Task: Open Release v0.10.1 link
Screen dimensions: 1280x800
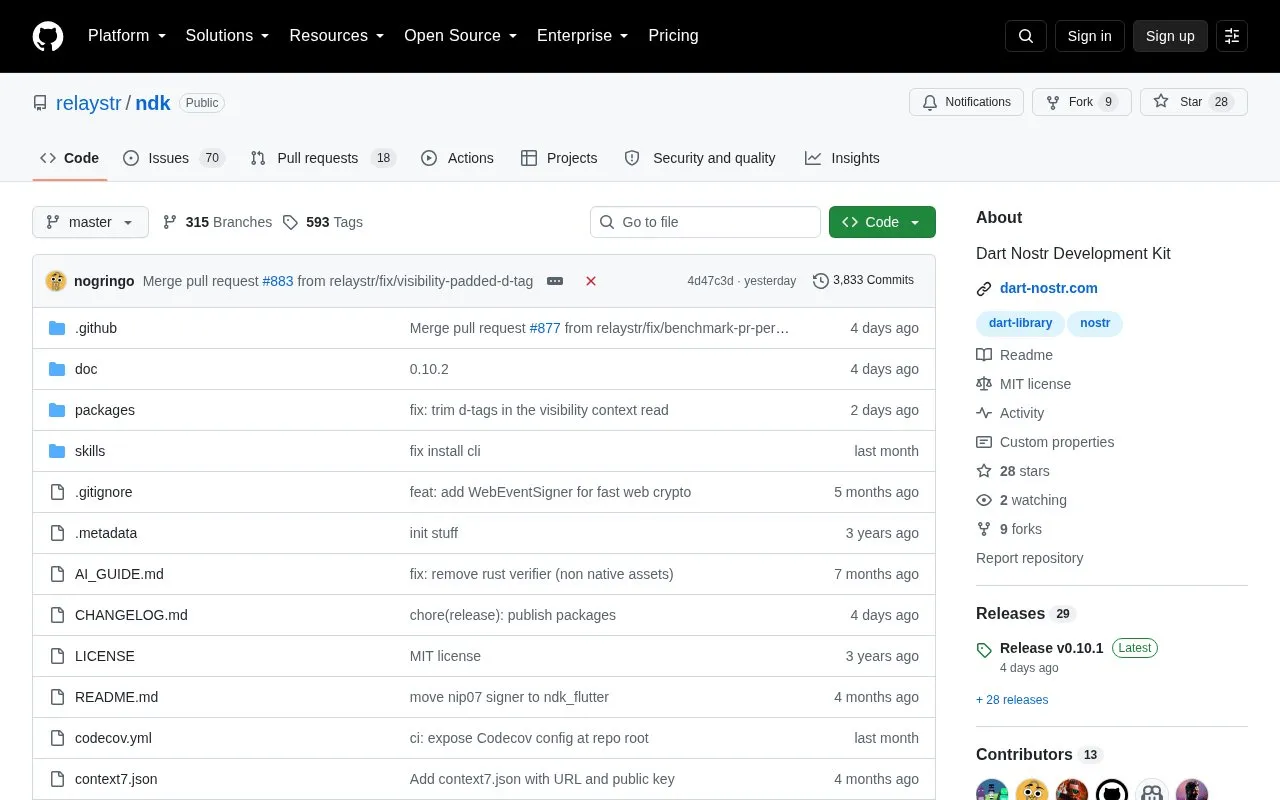Action: point(1051,648)
